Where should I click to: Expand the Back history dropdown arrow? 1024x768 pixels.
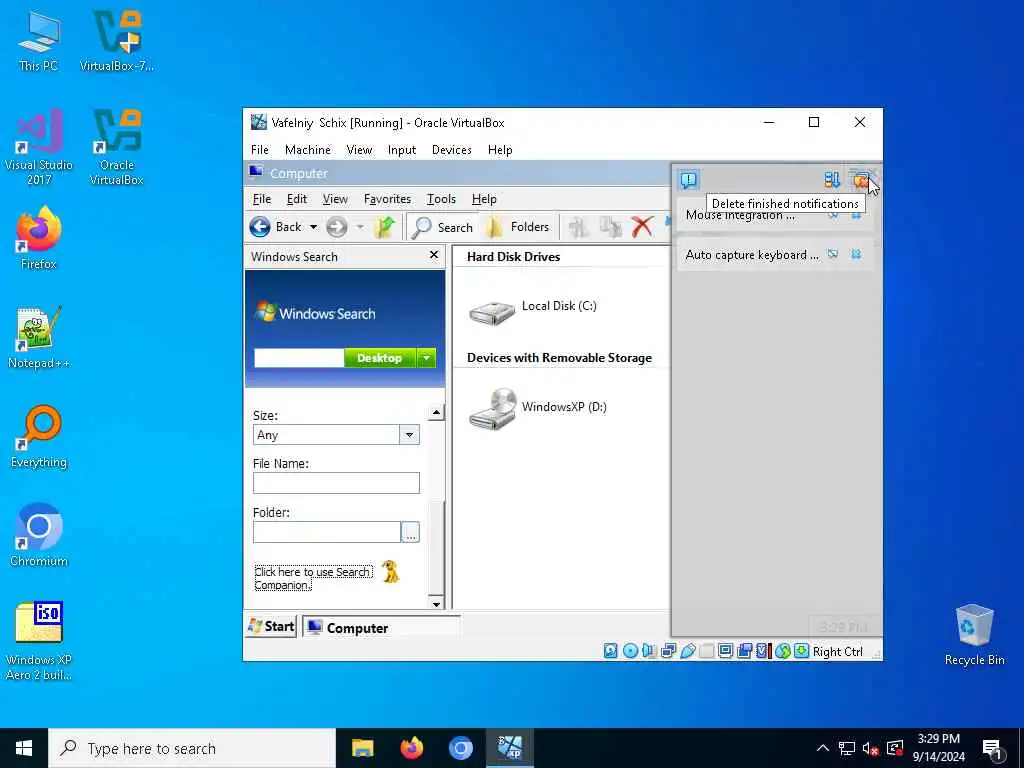click(x=313, y=227)
